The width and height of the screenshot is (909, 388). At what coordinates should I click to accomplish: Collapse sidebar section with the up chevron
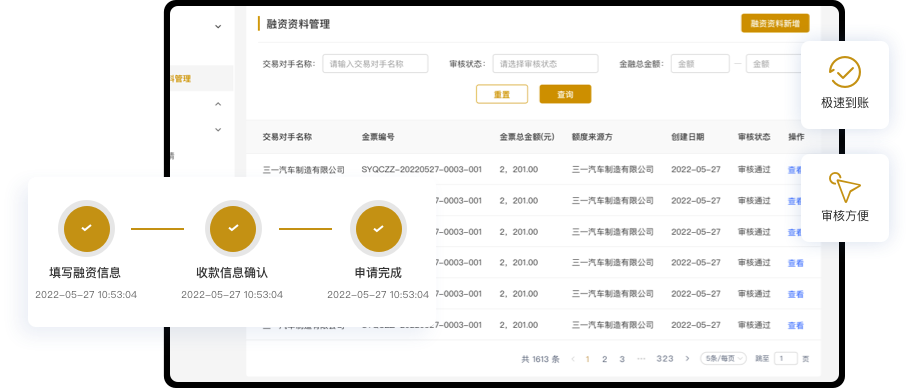click(218, 104)
